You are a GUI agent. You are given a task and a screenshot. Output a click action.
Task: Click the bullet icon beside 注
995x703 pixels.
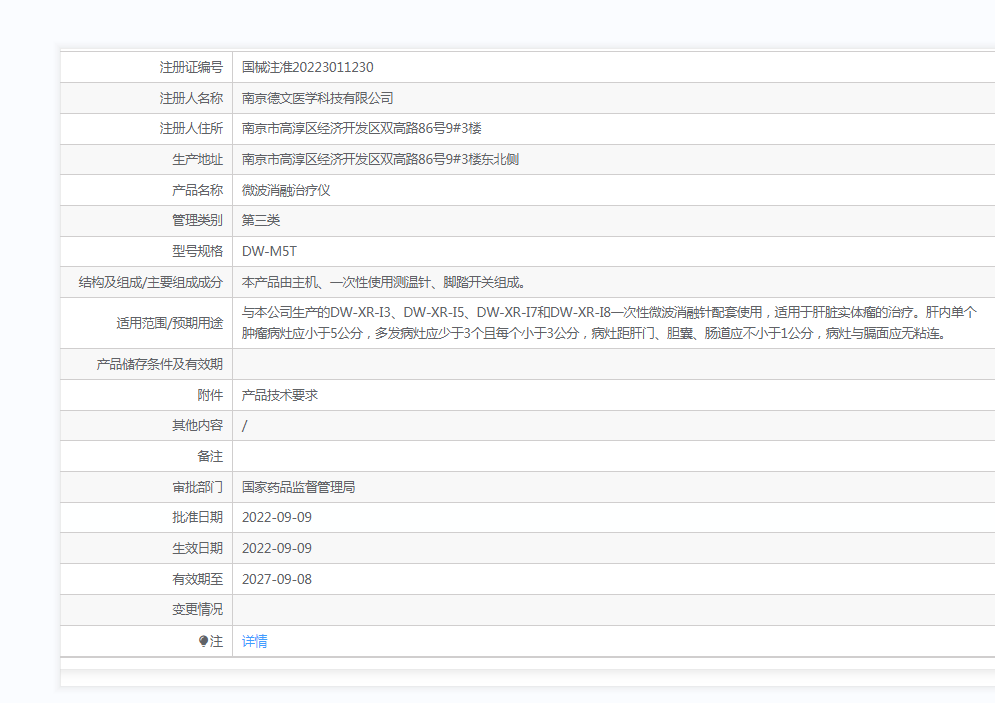203,641
